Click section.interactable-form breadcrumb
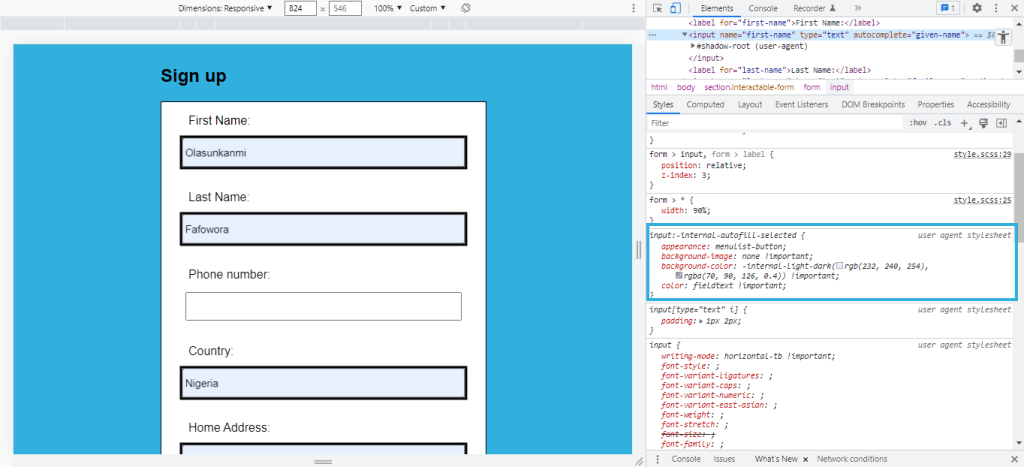 [x=748, y=87]
